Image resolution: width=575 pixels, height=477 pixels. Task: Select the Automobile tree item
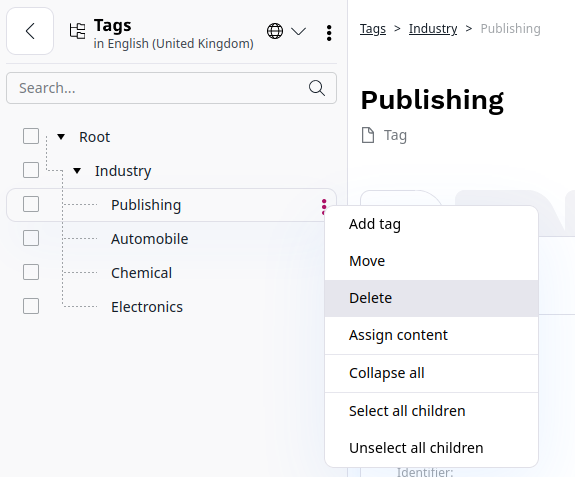[x=150, y=239]
